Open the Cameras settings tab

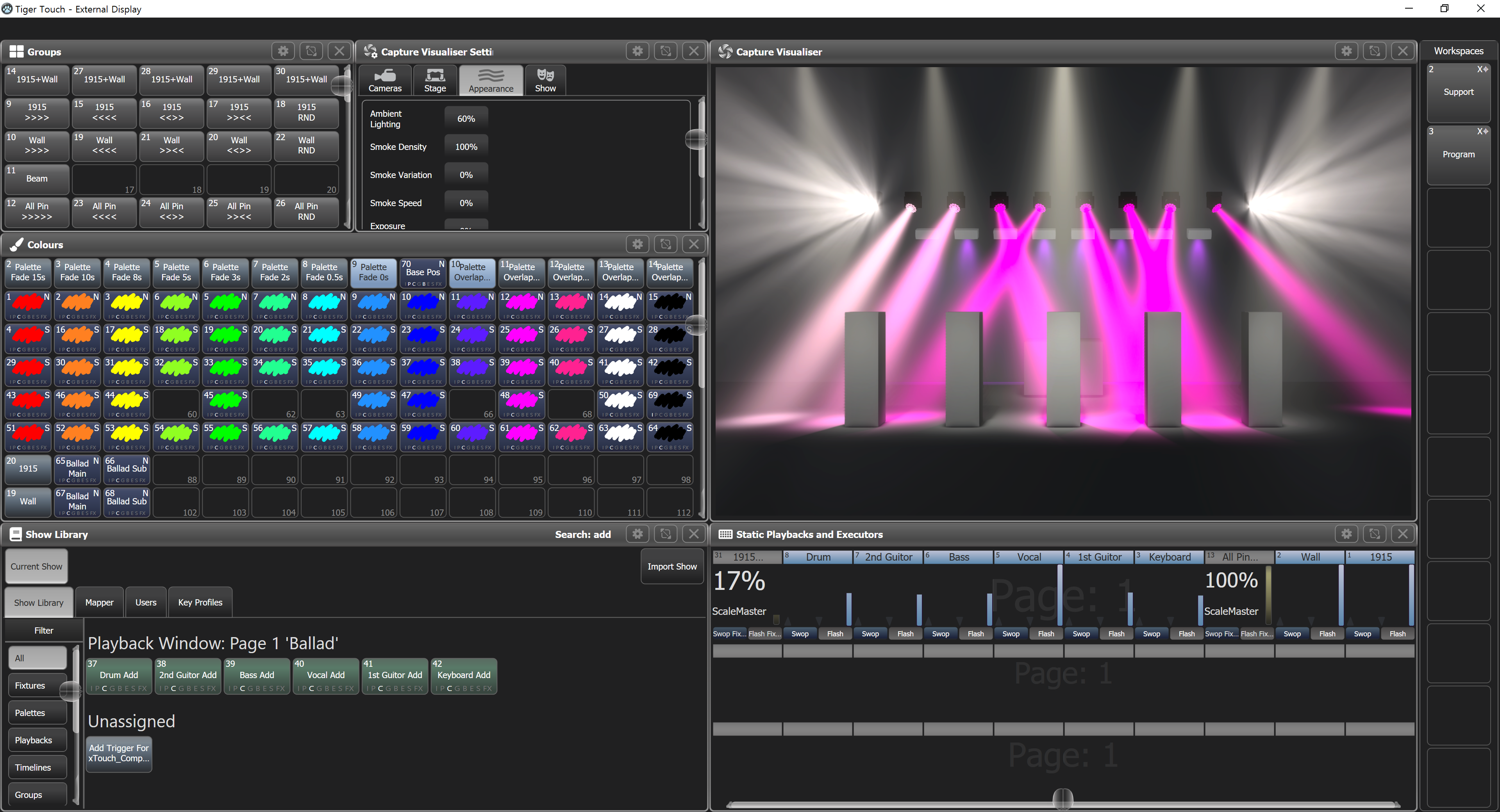[385, 80]
